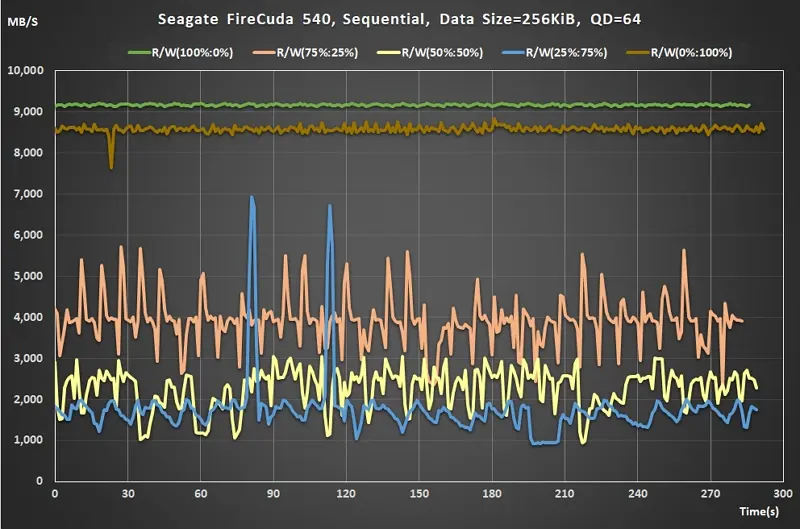The width and height of the screenshot is (800, 529).
Task: Click the blue legend line swatch
Action: pyautogui.click(x=514, y=53)
